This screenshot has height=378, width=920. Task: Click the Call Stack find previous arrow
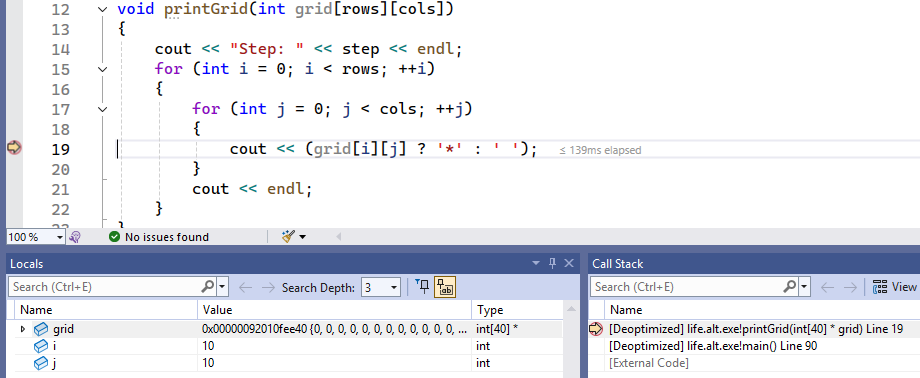[x=828, y=287]
